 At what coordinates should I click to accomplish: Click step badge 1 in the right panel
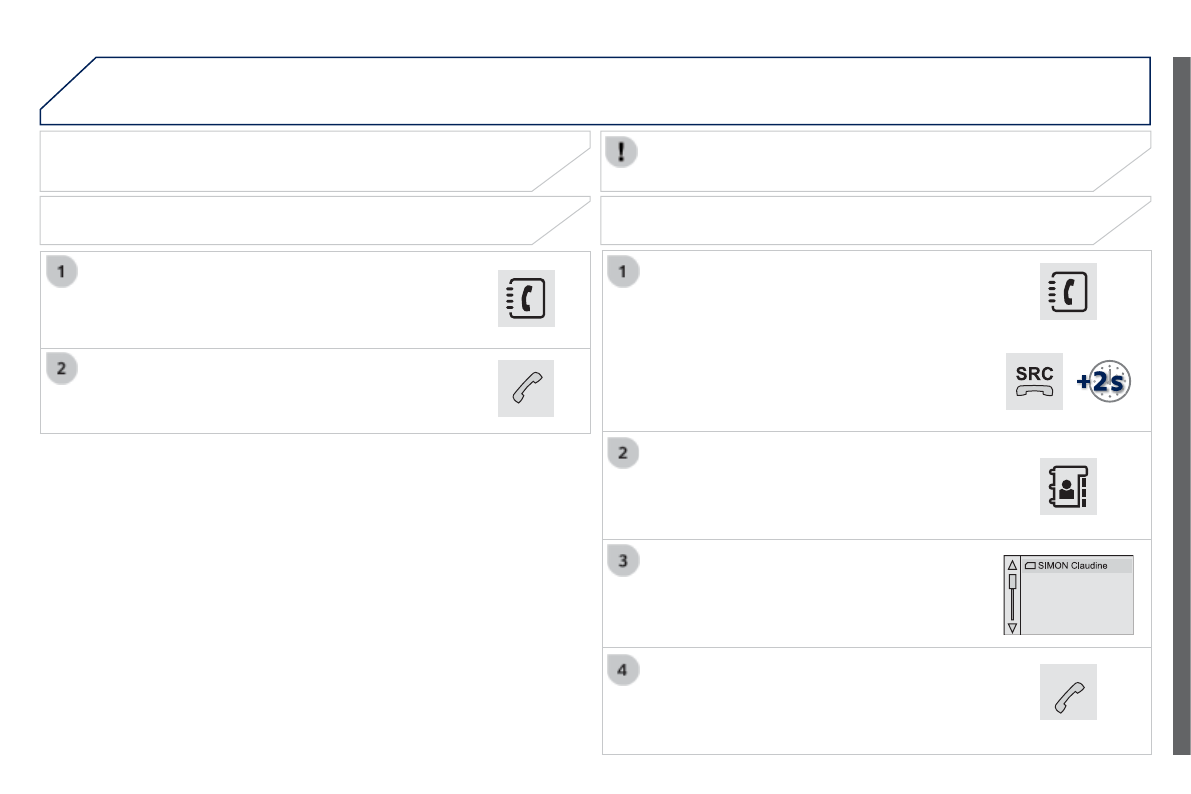pyautogui.click(x=624, y=271)
